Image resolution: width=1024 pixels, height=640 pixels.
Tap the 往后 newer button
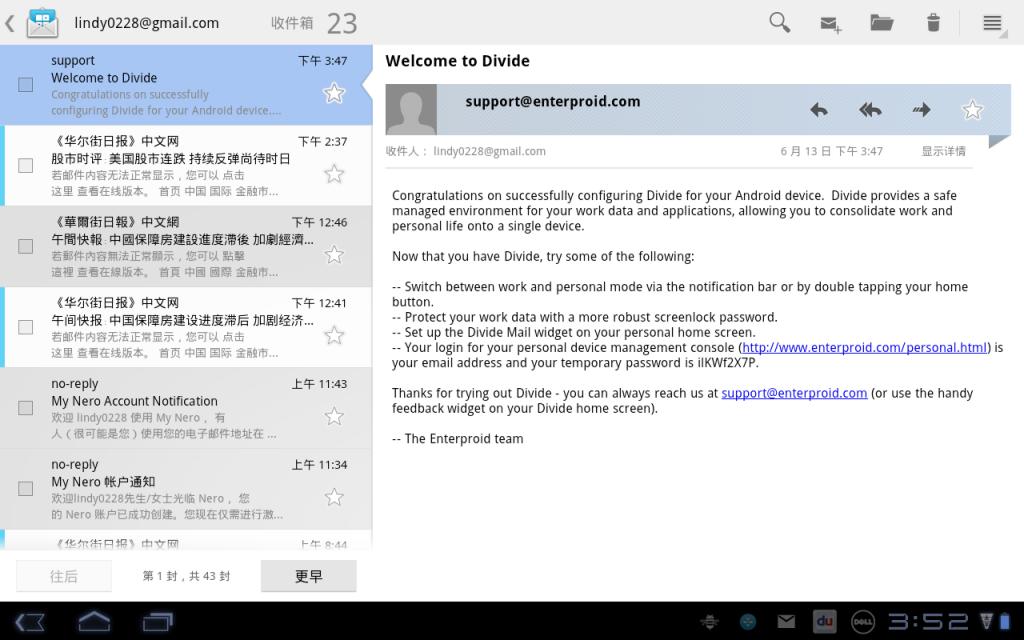(63, 576)
